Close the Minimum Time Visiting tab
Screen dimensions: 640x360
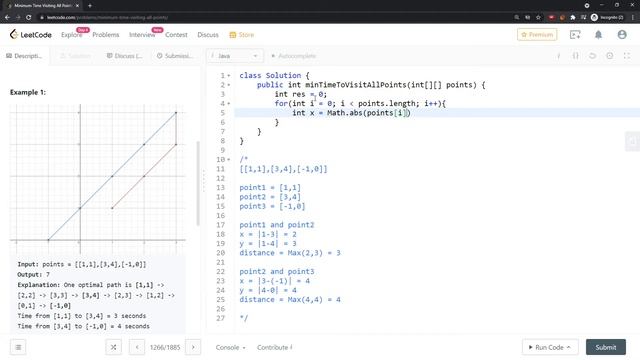77,6
